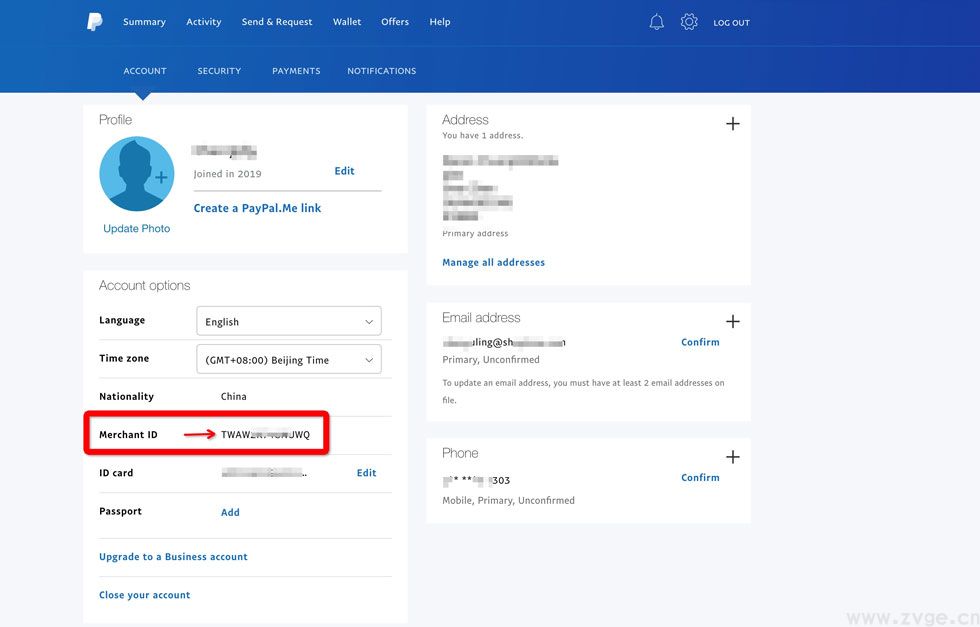Image resolution: width=980 pixels, height=627 pixels.
Task: Add an email using the plus icon
Action: [733, 322]
